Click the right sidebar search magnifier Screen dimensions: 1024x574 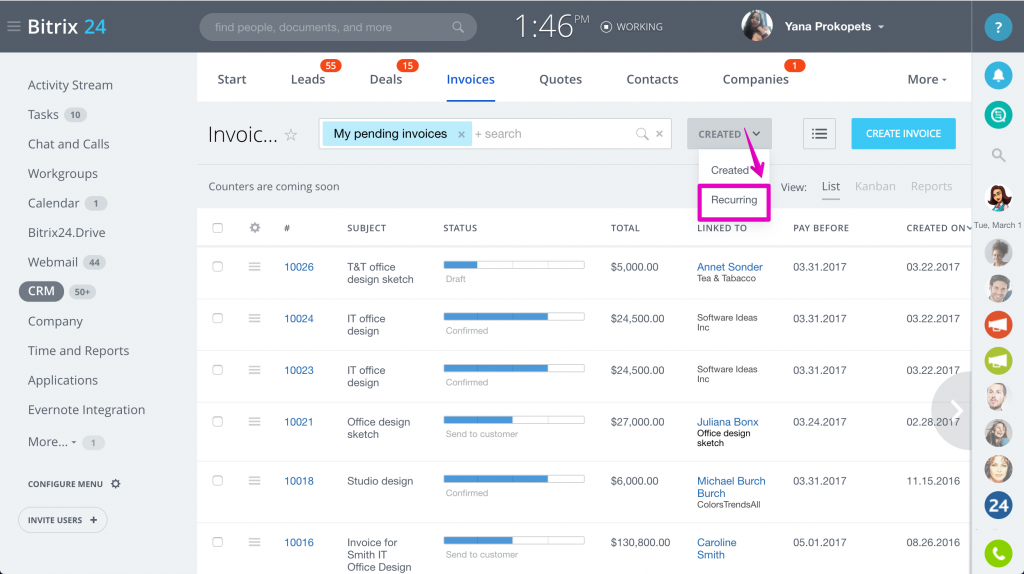click(x=998, y=155)
